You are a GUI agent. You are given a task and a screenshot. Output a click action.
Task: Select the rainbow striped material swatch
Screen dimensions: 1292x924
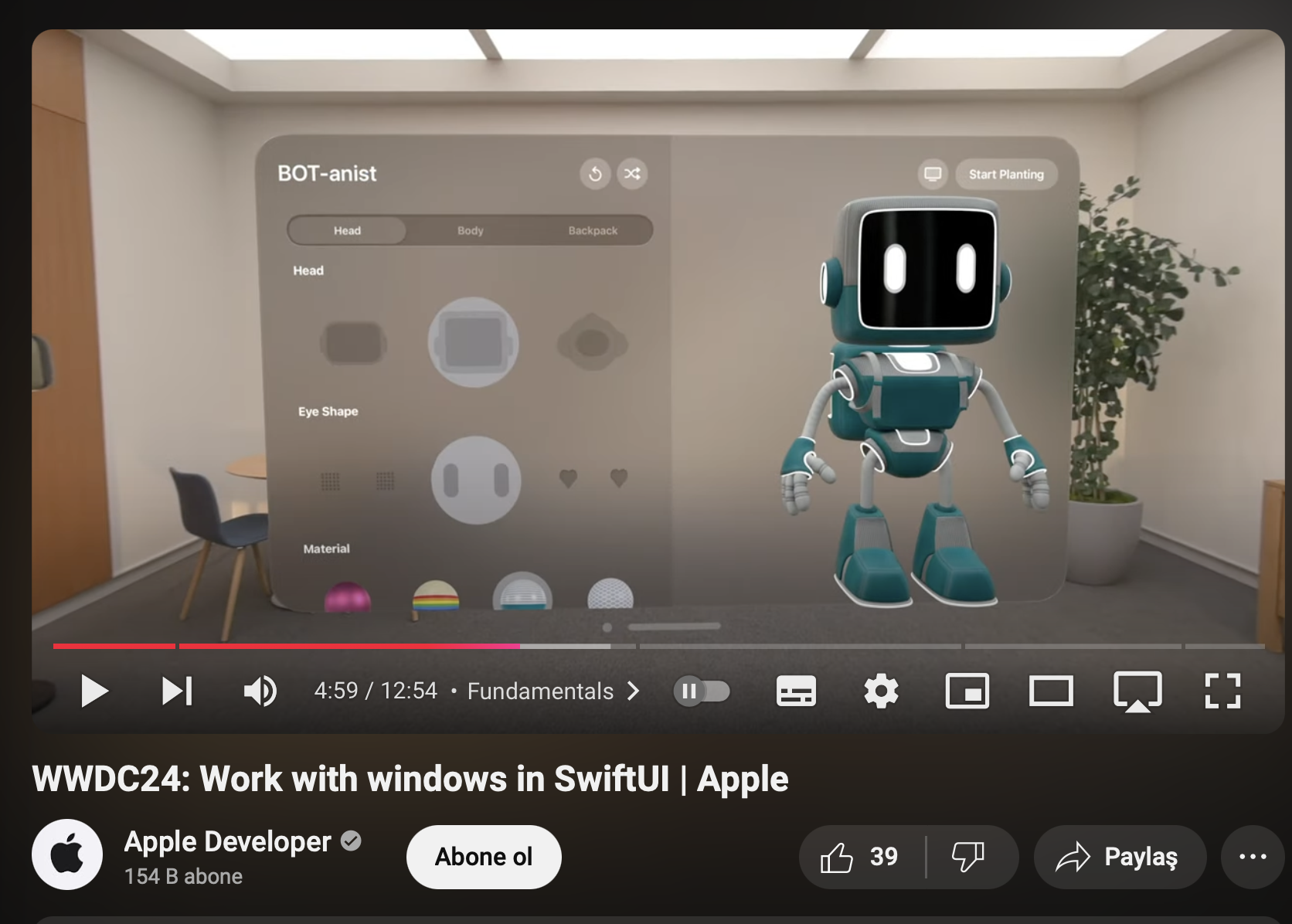(436, 596)
